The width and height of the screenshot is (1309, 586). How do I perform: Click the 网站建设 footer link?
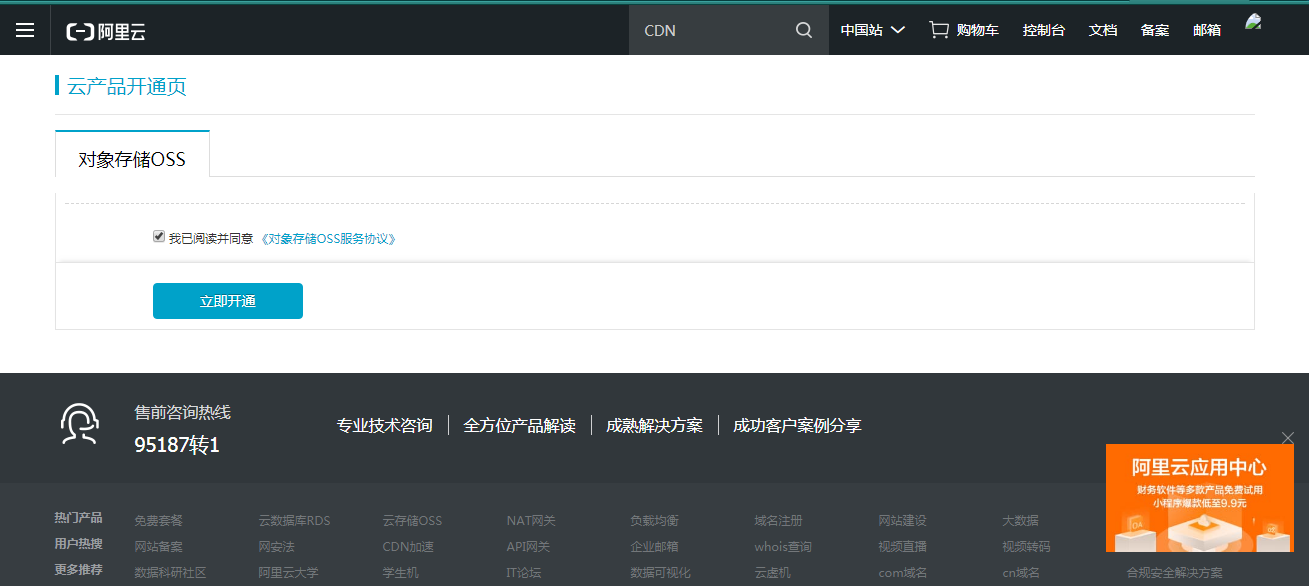(x=903, y=521)
